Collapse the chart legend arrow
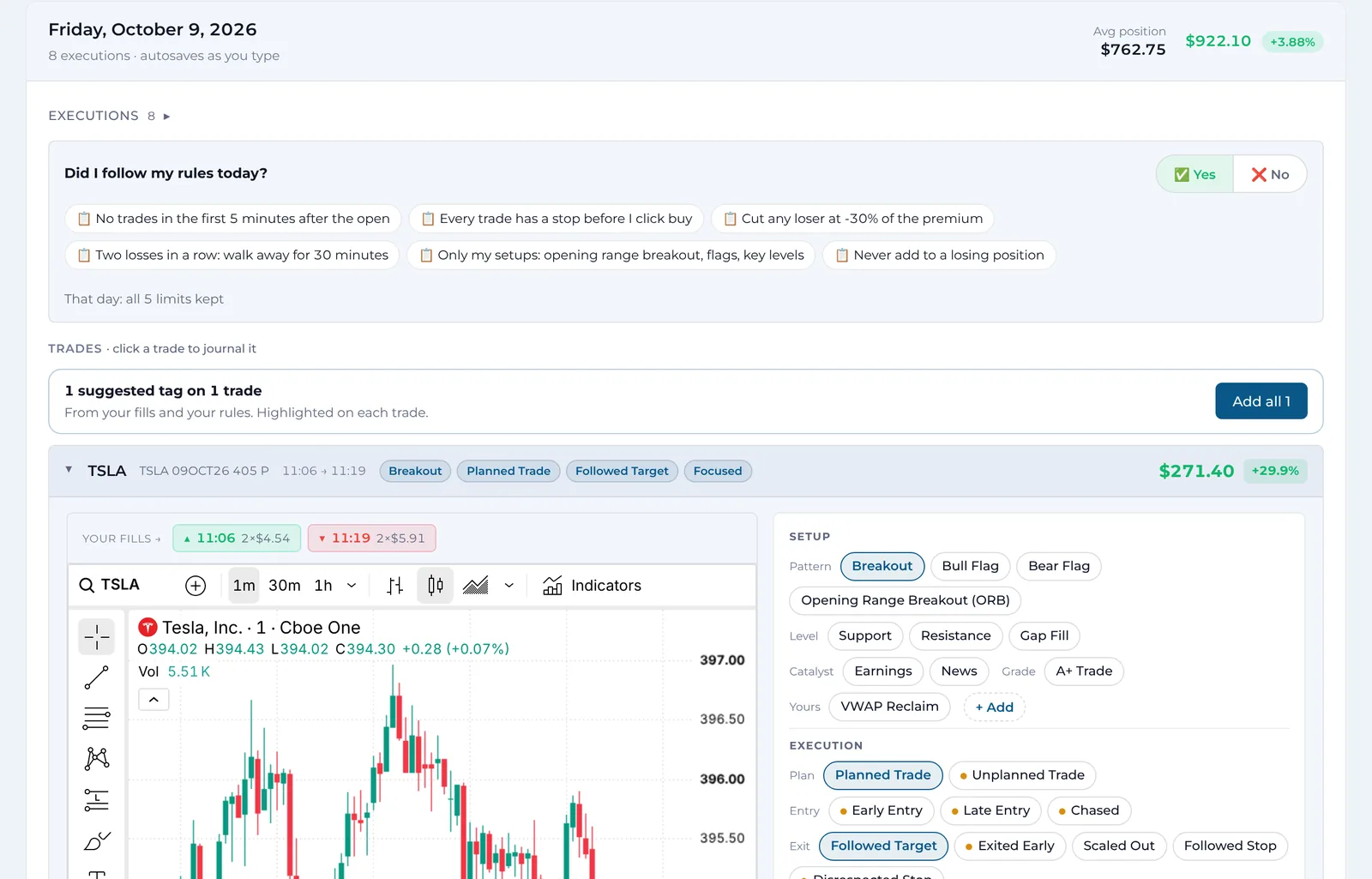 click(x=153, y=700)
